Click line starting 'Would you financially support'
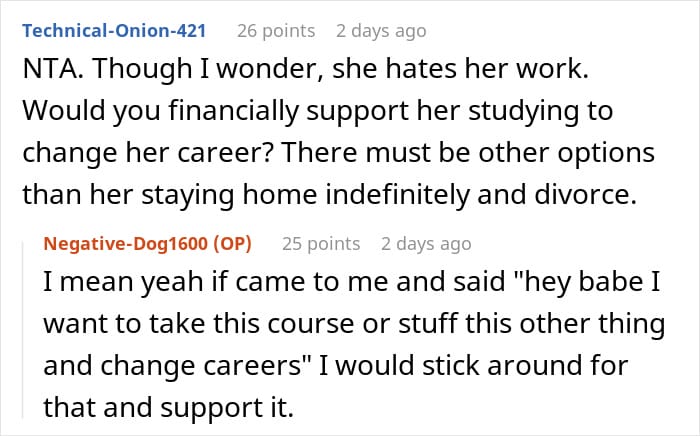This screenshot has width=700, height=436. (x=317, y=111)
